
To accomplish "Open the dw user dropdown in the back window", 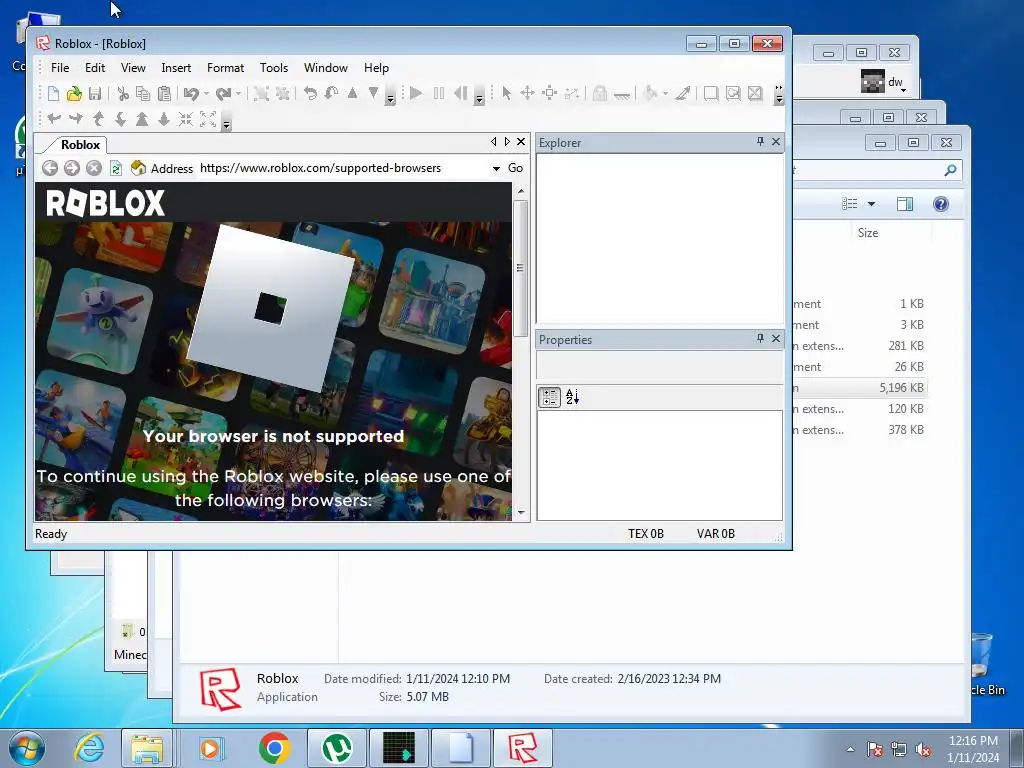I will pyautogui.click(x=904, y=89).
